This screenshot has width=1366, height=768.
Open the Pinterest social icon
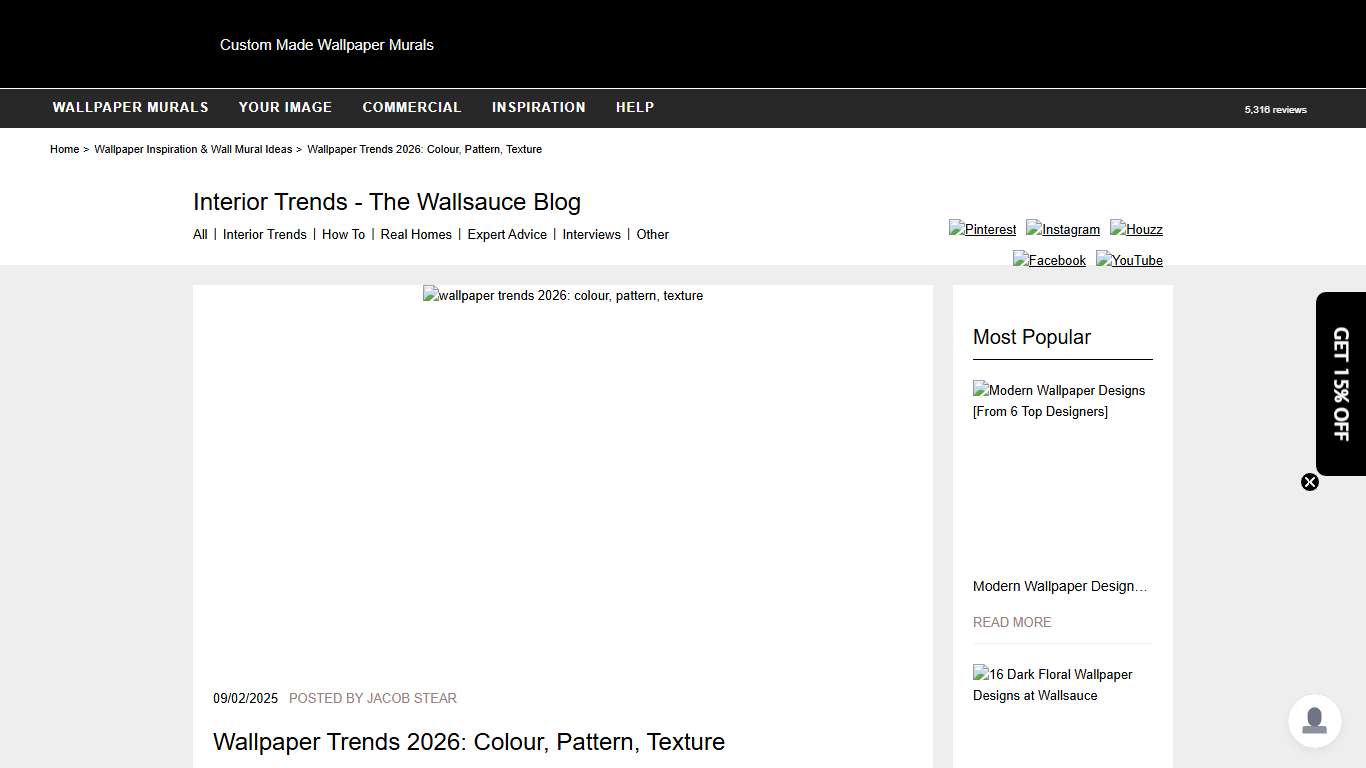pos(982,229)
